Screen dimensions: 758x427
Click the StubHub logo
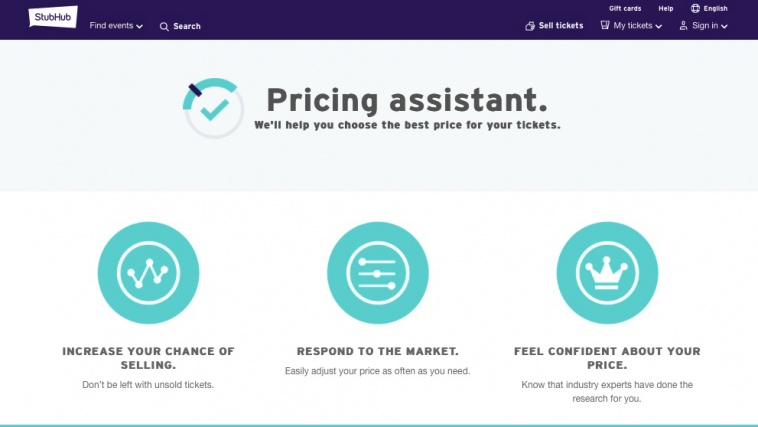pos(53,17)
